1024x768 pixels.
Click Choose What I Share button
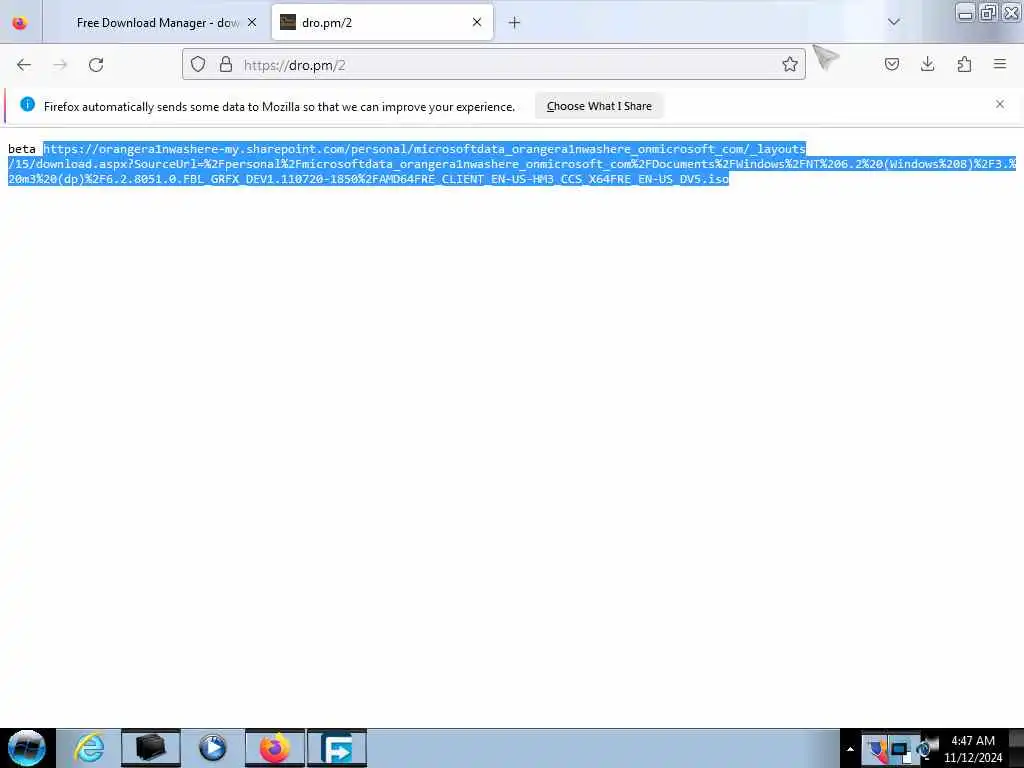click(x=599, y=106)
